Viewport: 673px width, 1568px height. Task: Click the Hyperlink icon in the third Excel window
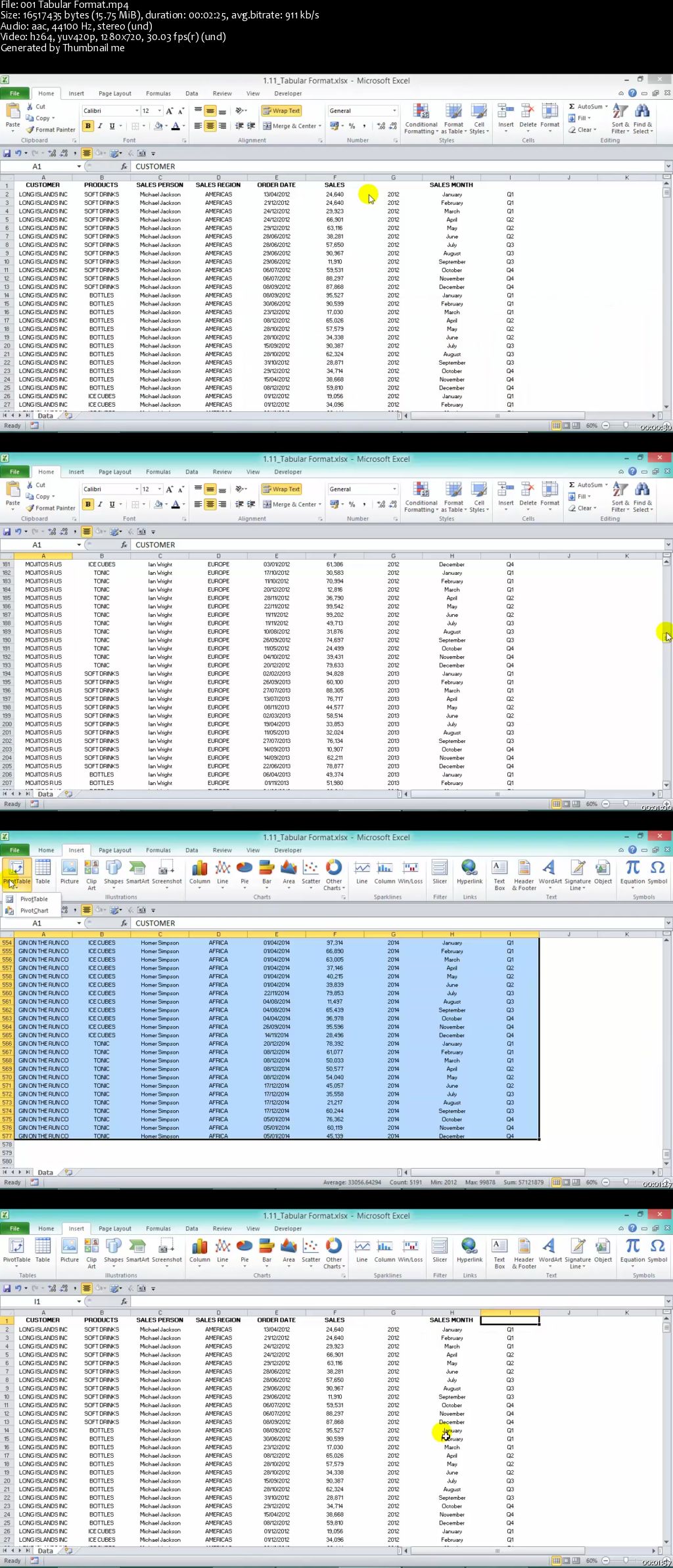pos(469,872)
